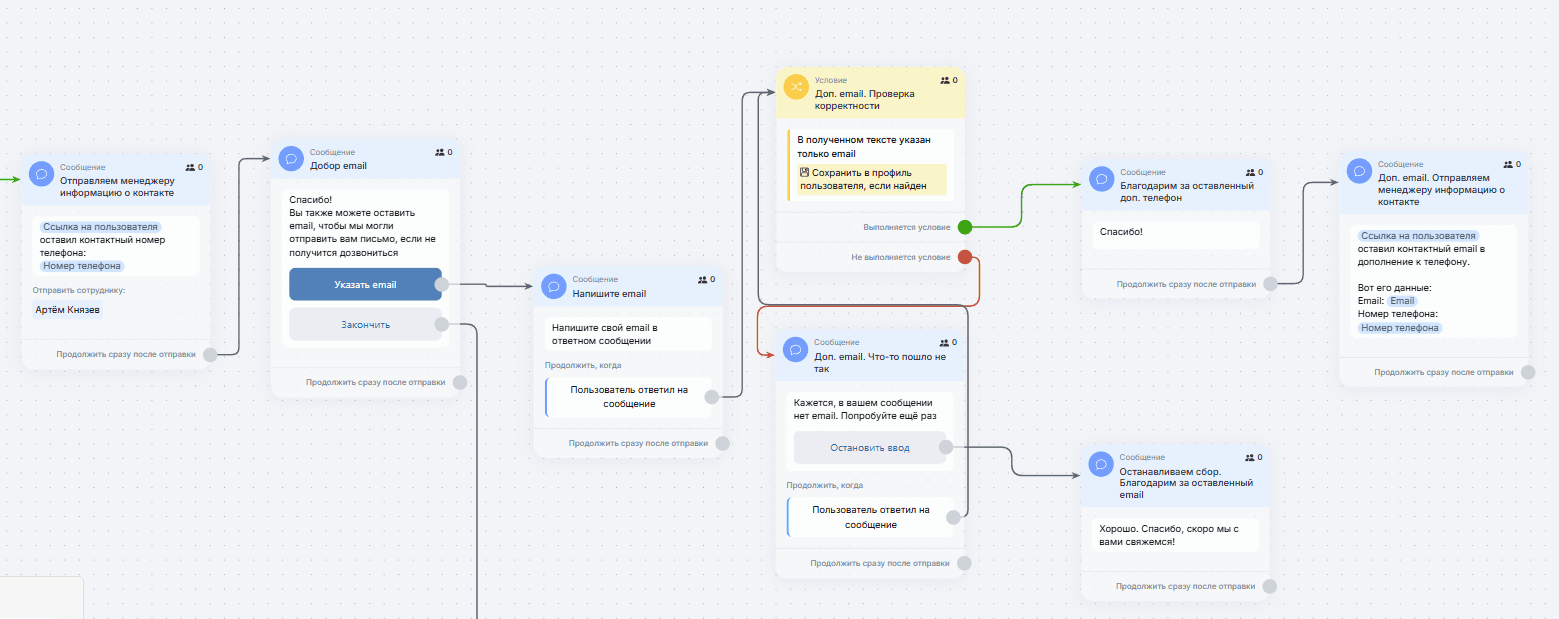The image size is (1559, 619).
Task: Click green Выполняется условие output connector
Action: tap(965, 227)
